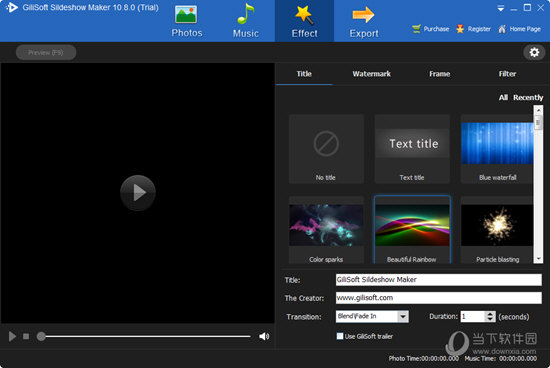Switch to the Frame tab
This screenshot has width=550, height=368.
pyautogui.click(x=440, y=74)
